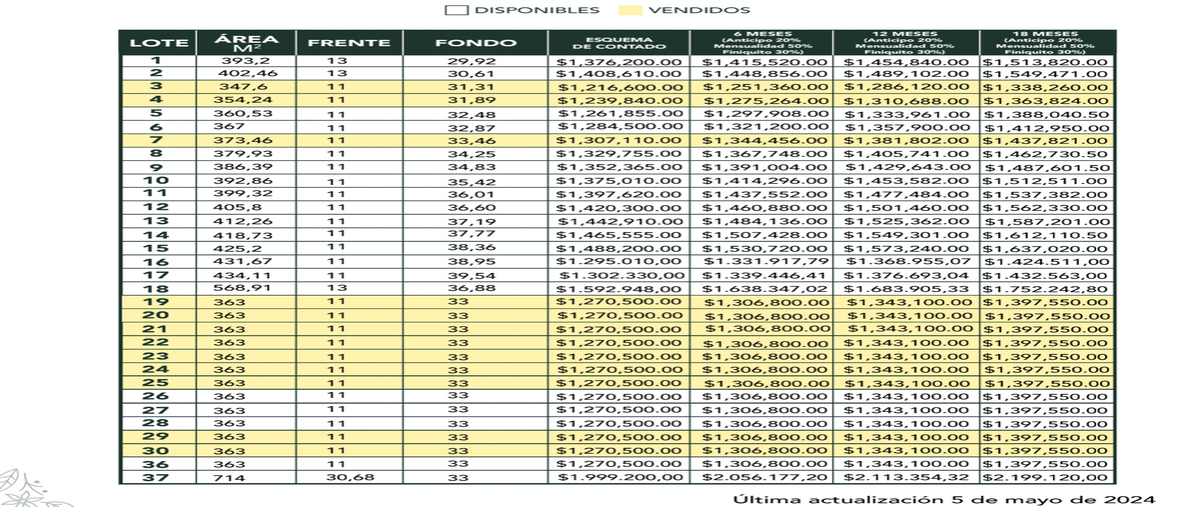Click the ÁREA M² column header
1200x507 pixels.
(244, 43)
